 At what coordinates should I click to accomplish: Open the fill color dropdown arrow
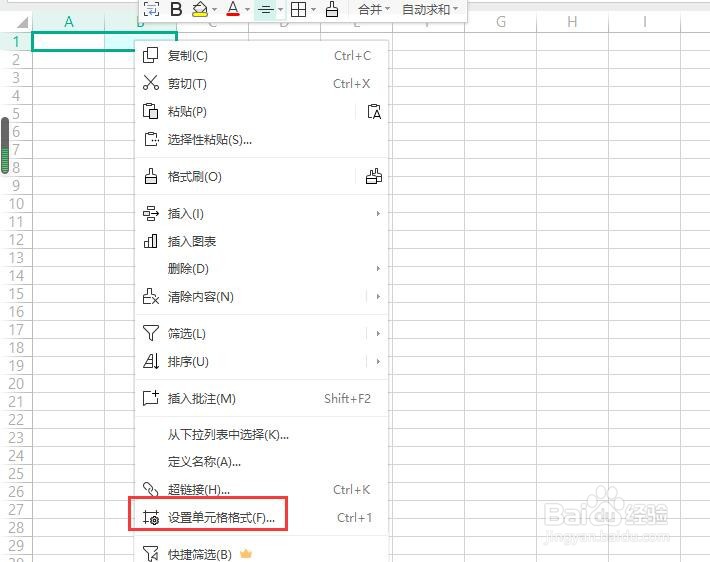point(215,9)
